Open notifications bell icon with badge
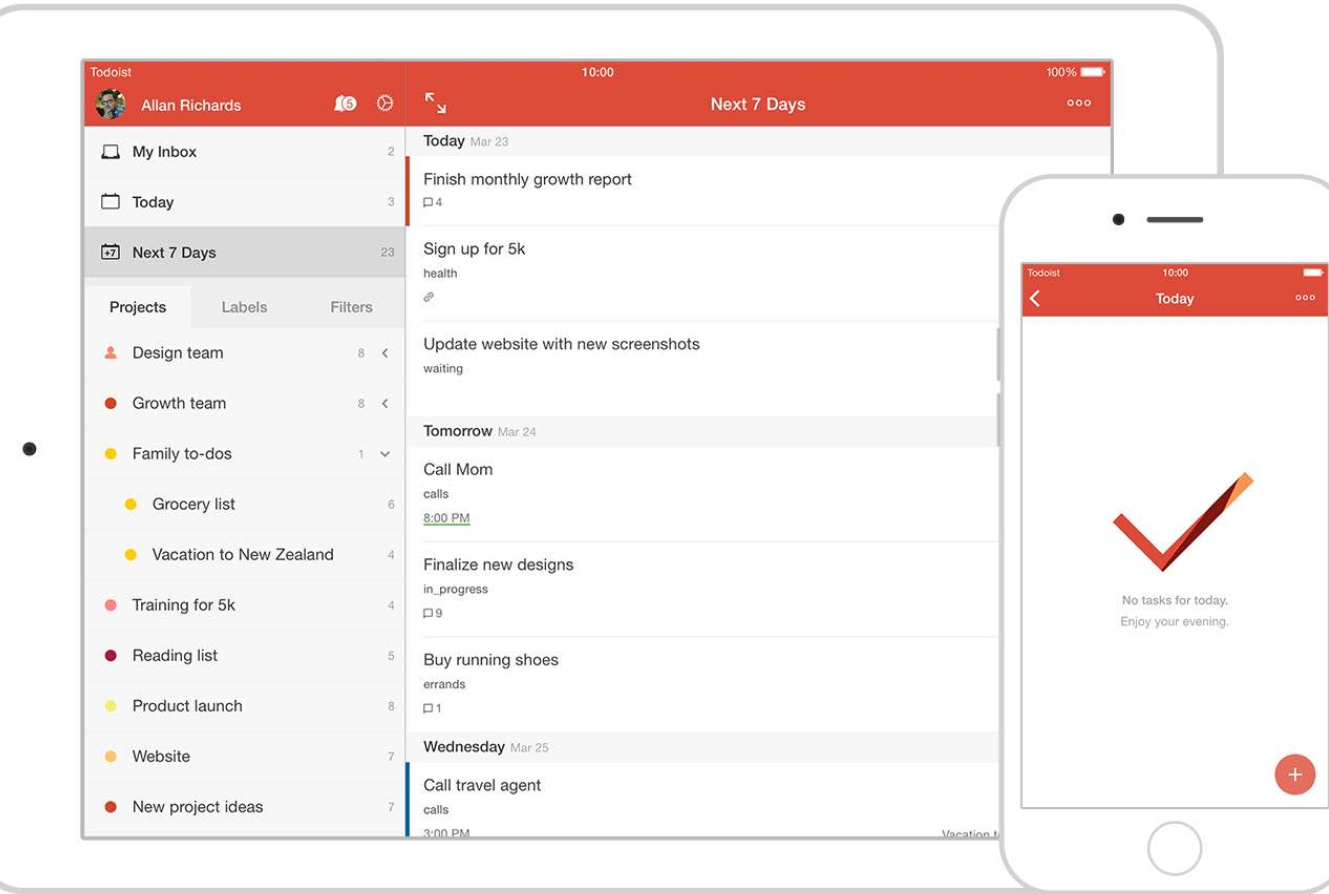The height and width of the screenshot is (894, 1329). pos(345,104)
